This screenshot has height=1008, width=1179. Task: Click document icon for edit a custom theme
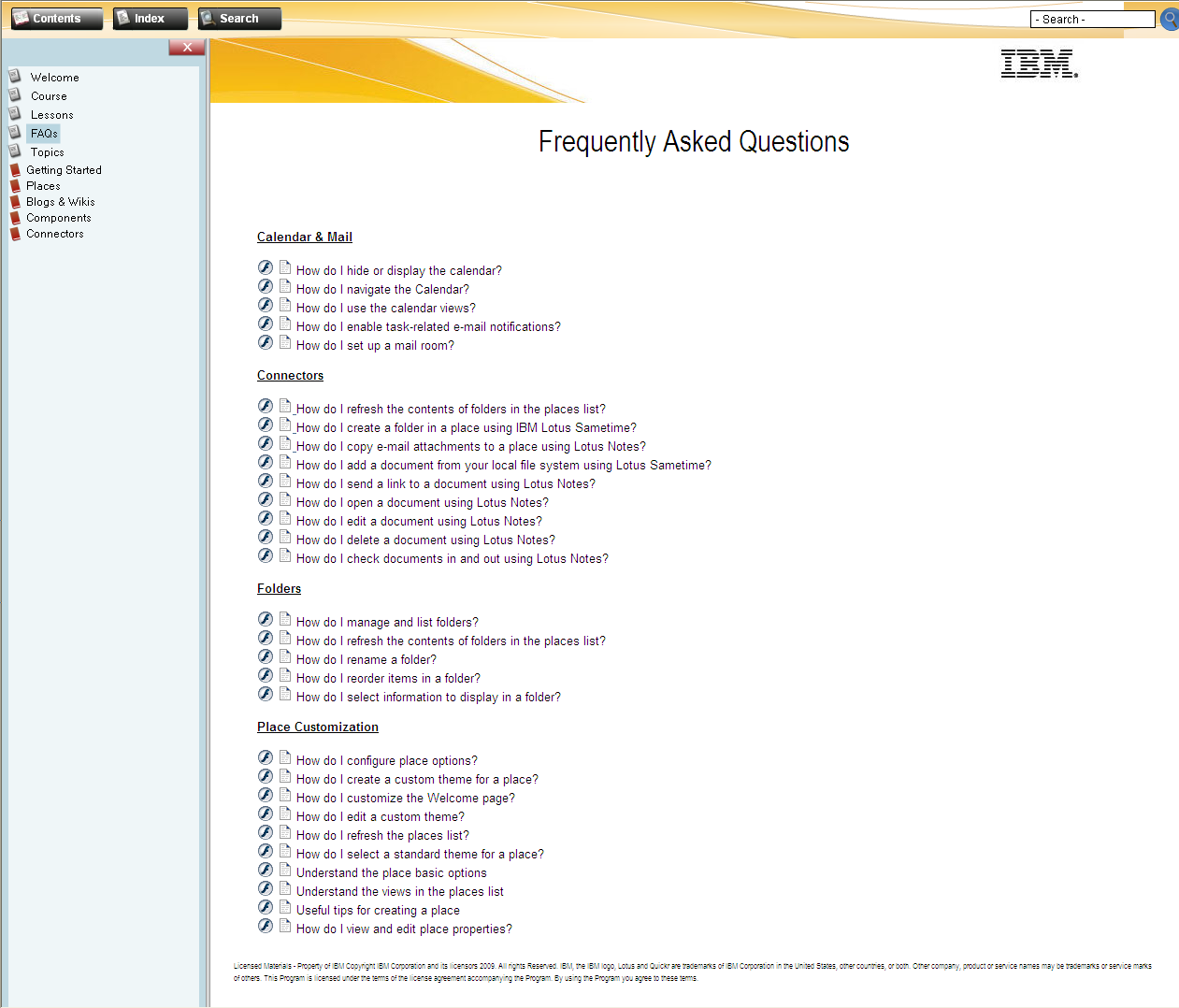(285, 814)
